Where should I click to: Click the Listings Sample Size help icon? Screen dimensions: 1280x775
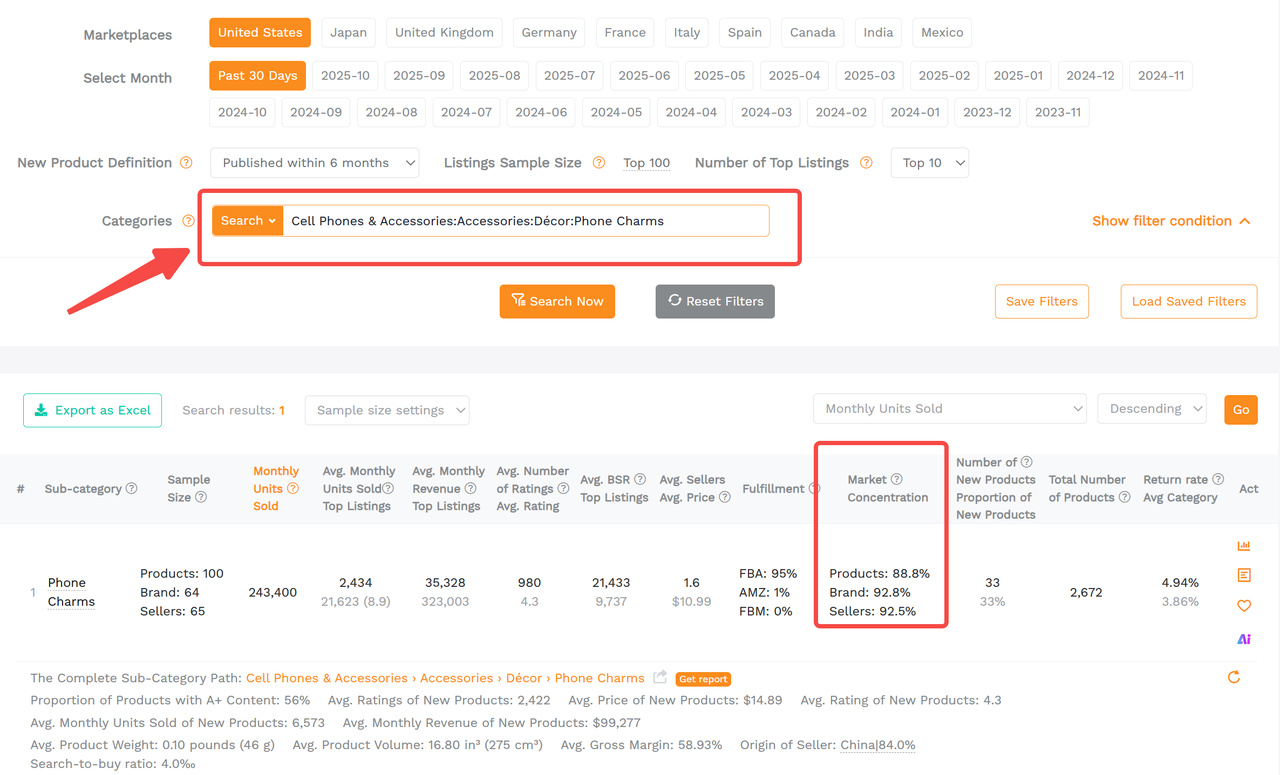pyautogui.click(x=598, y=162)
